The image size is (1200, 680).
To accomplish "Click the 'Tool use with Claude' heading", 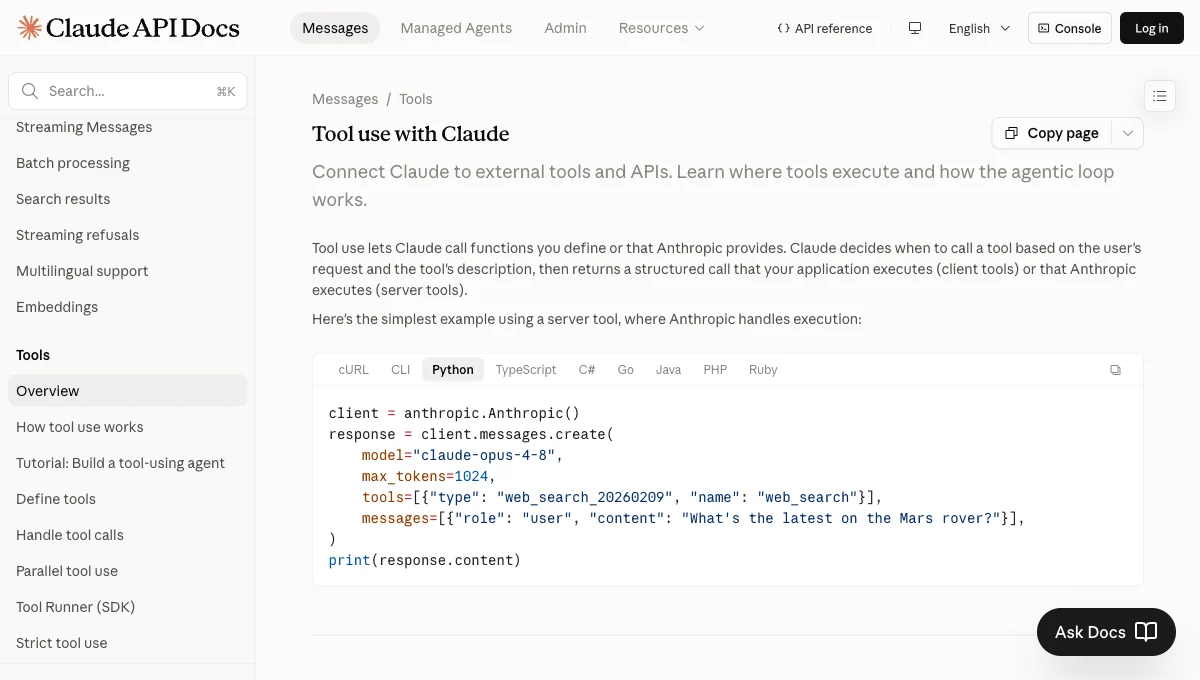I will 411,134.
